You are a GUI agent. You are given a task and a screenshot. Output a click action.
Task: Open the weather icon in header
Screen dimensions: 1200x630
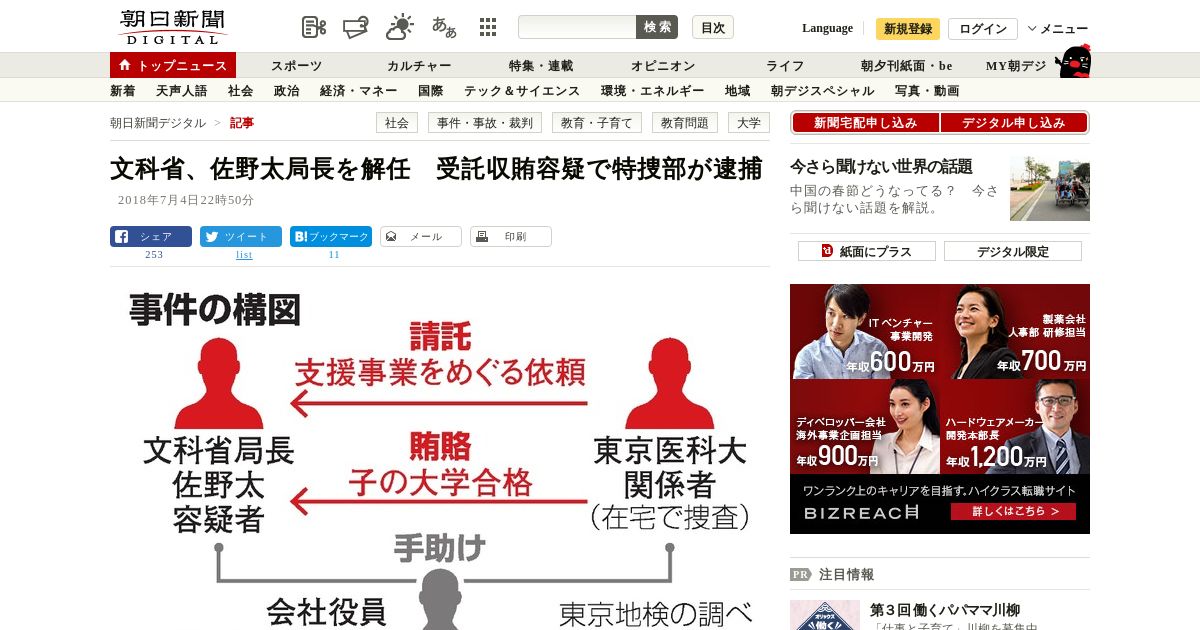coord(400,27)
